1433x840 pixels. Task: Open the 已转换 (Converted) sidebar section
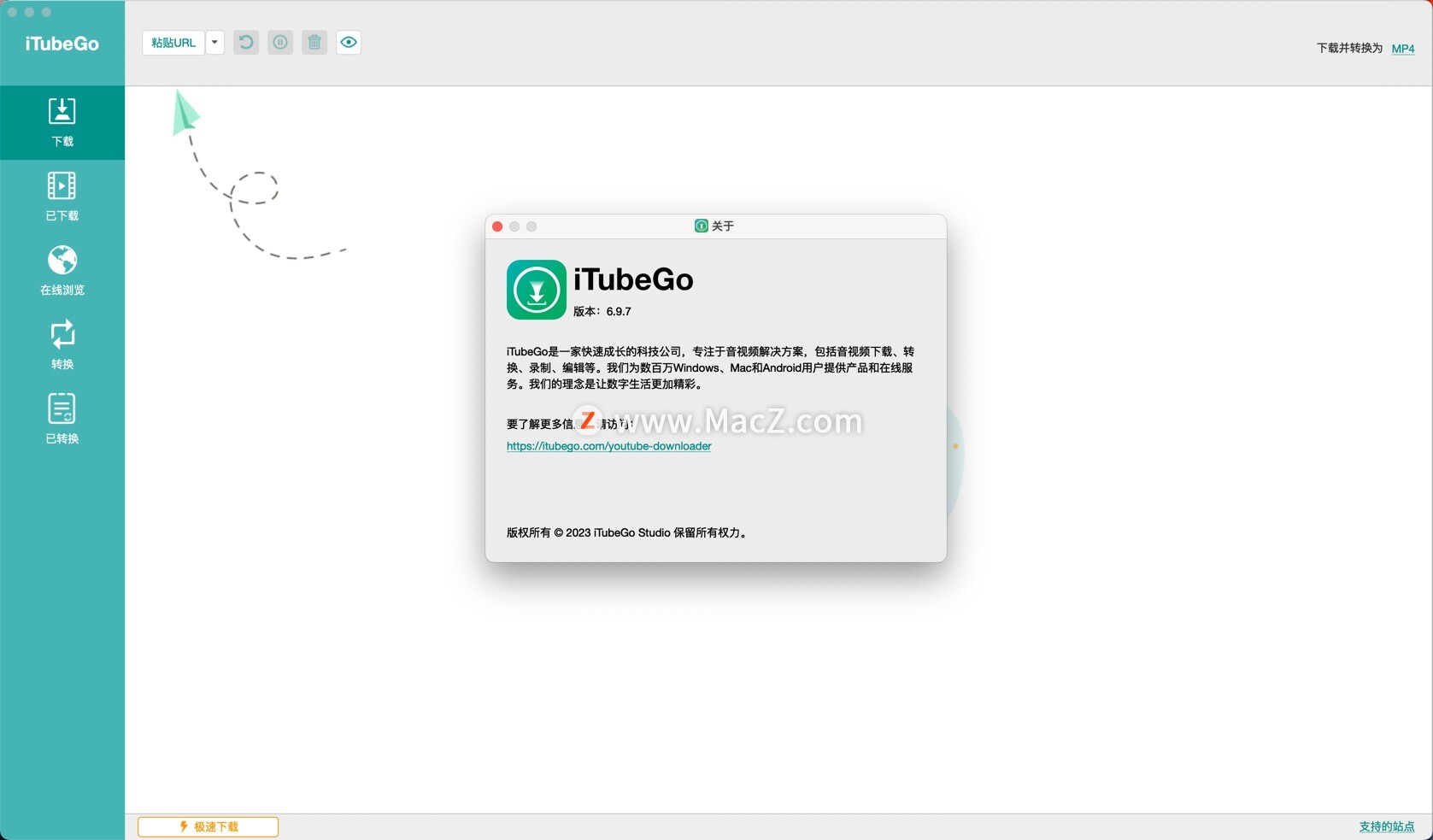[x=62, y=420]
